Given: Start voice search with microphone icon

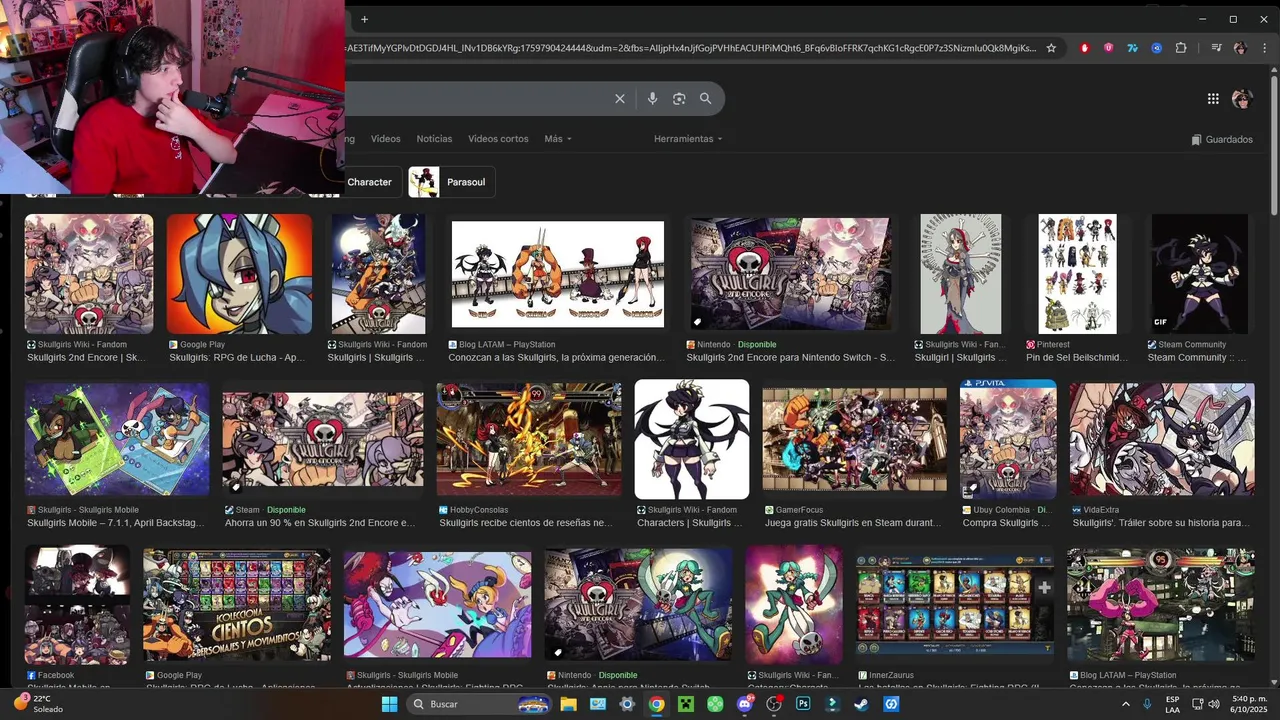Looking at the screenshot, I should tap(652, 99).
